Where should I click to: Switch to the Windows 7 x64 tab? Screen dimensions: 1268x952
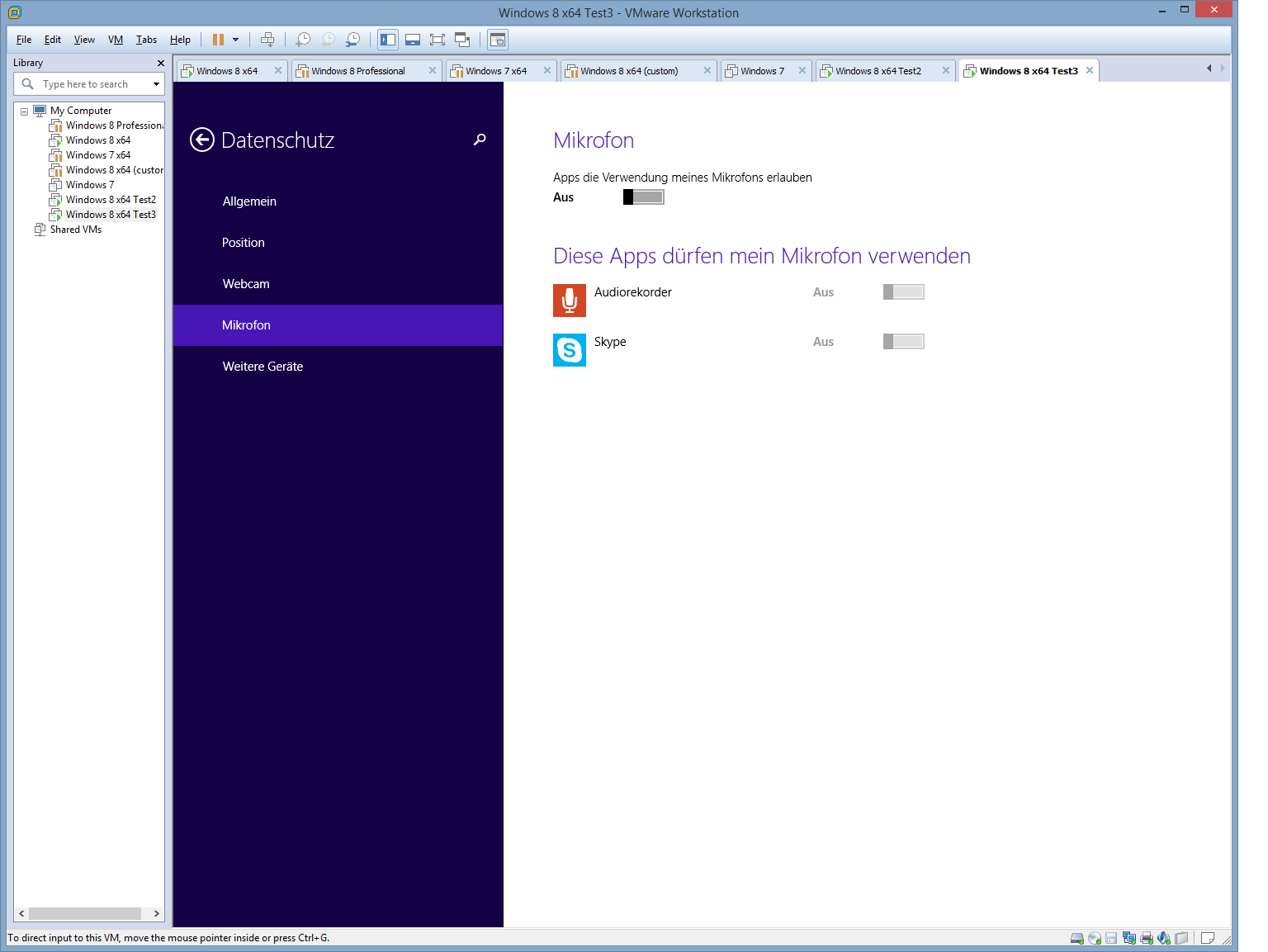click(x=500, y=71)
